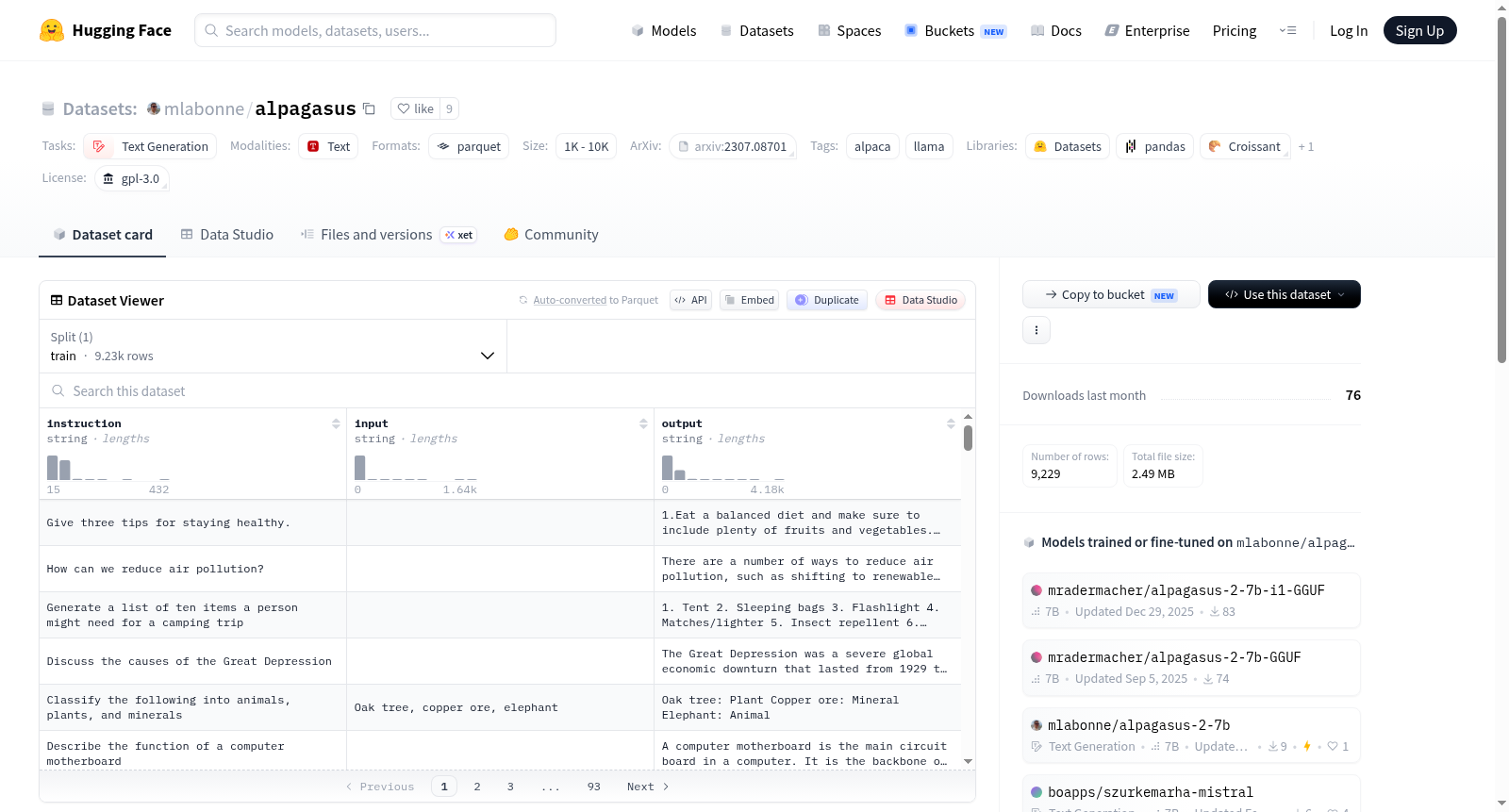The image size is (1509, 812).
Task: Go to page 3 of the dataset
Action: [510, 787]
